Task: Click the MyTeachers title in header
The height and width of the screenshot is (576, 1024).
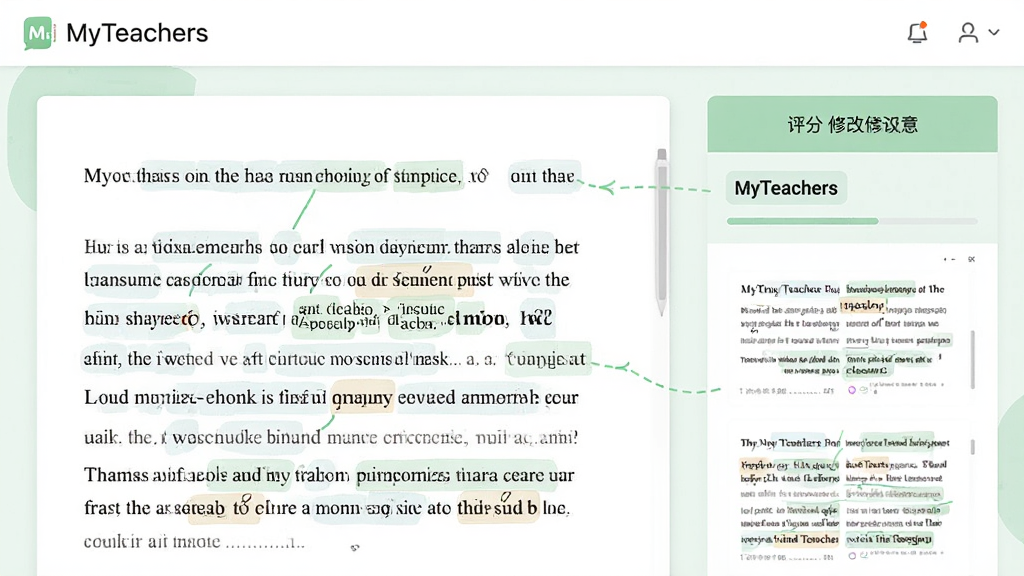Action: point(137,33)
